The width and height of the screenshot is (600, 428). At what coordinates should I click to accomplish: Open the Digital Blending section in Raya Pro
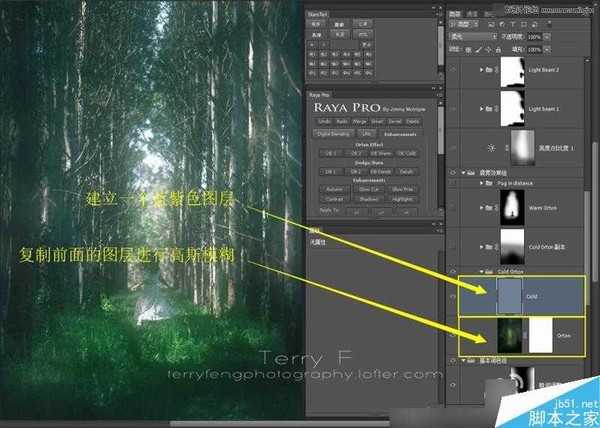pos(333,134)
